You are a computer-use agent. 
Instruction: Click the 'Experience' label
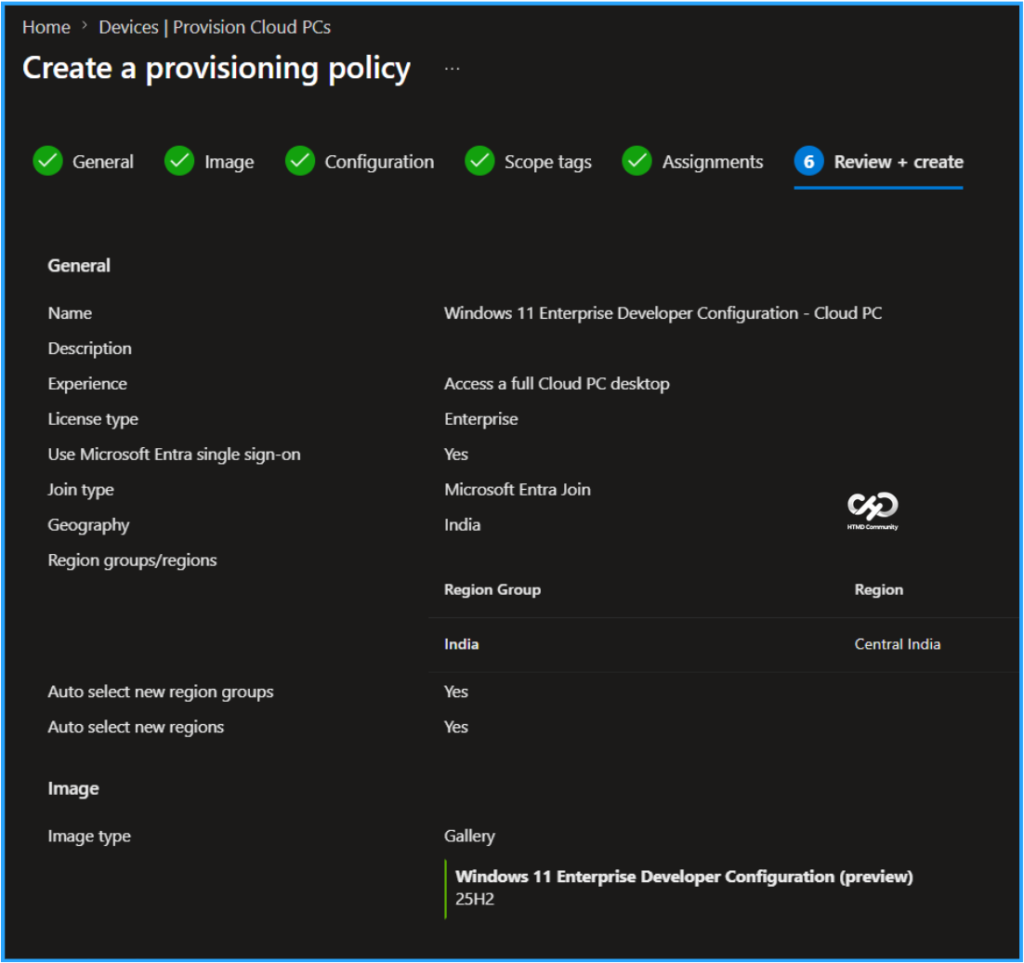[x=87, y=384]
